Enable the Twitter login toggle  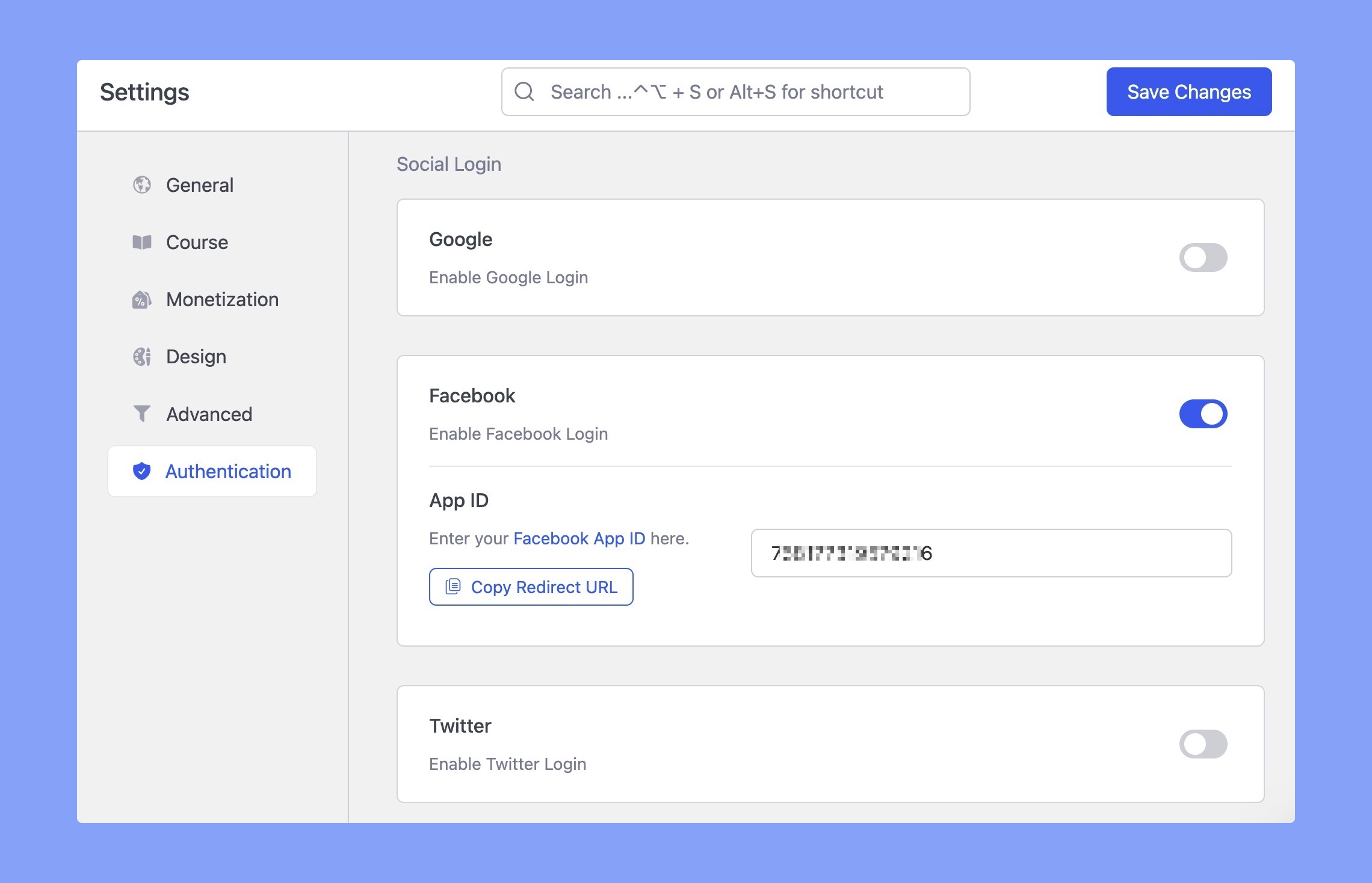(1203, 744)
